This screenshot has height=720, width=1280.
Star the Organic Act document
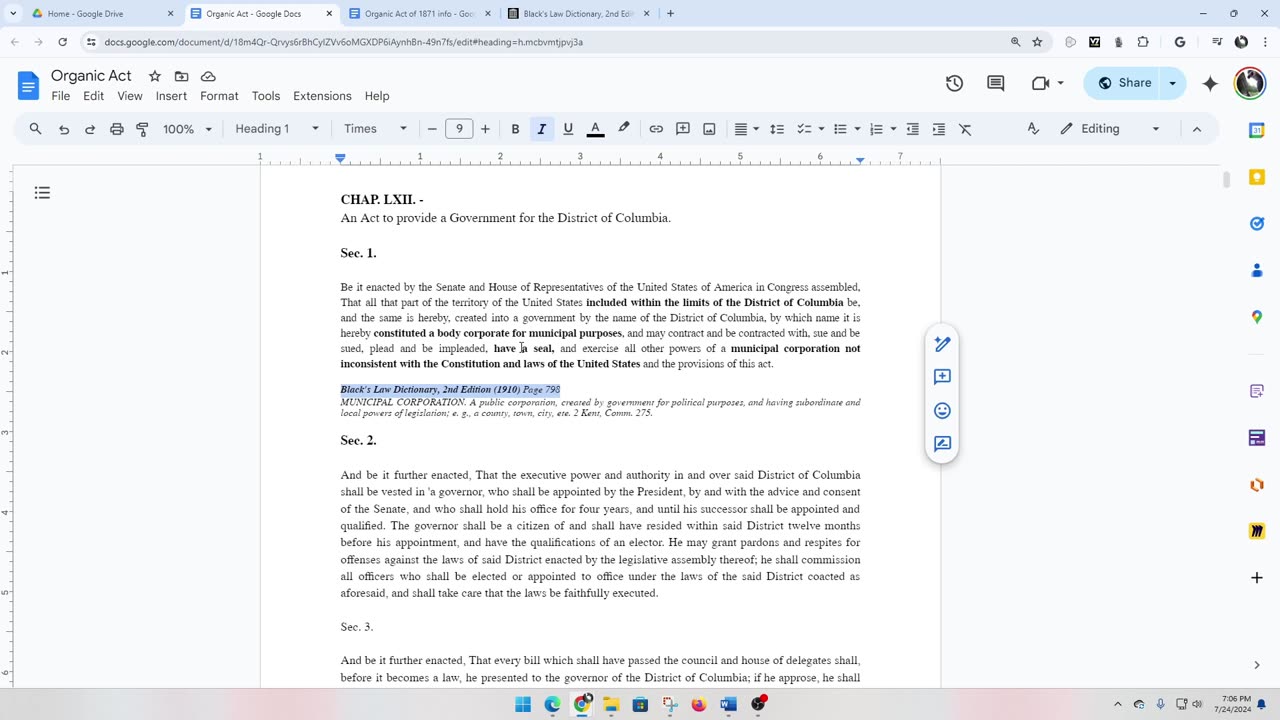click(x=155, y=76)
